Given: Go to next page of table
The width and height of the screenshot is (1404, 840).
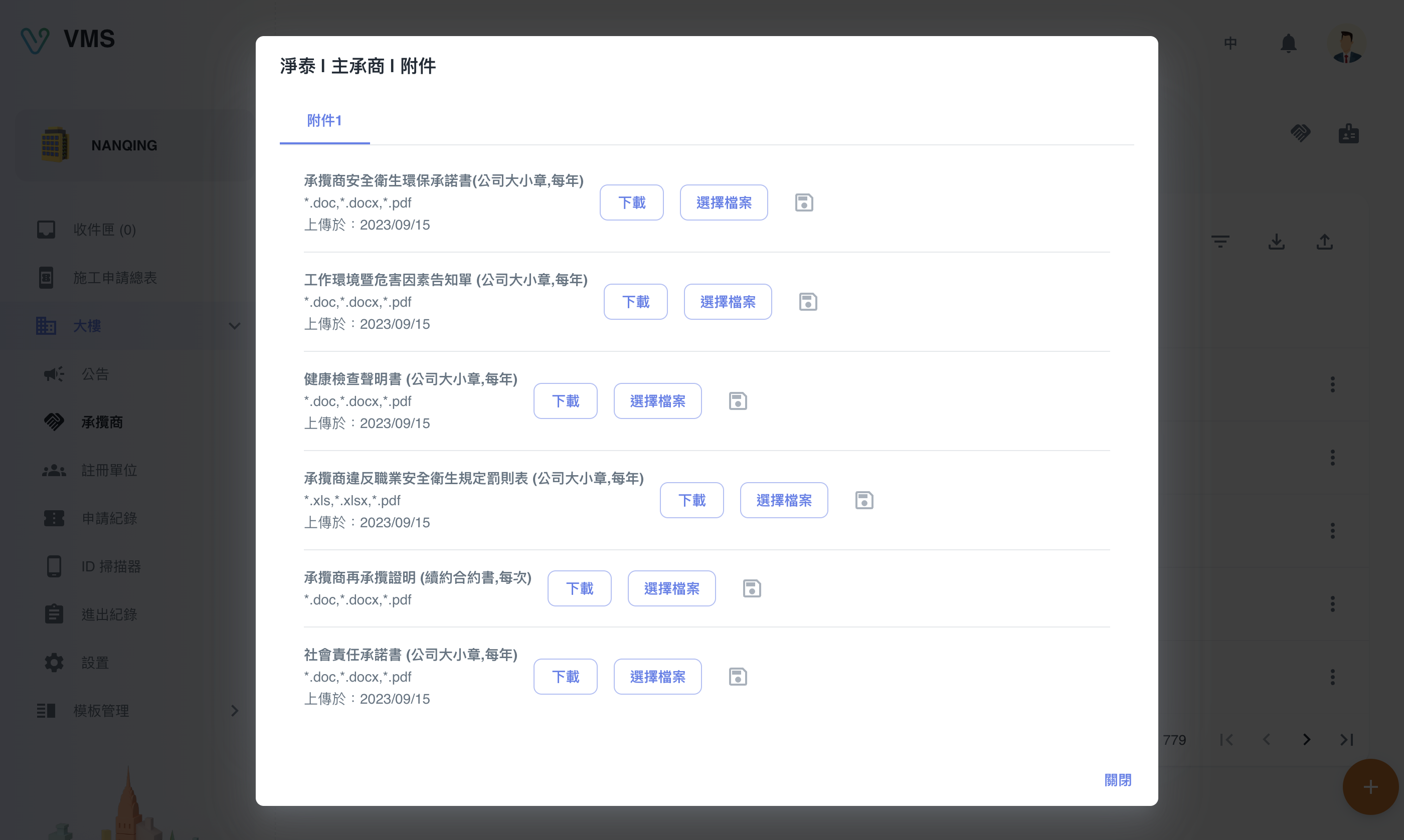Looking at the screenshot, I should pos(1307,740).
